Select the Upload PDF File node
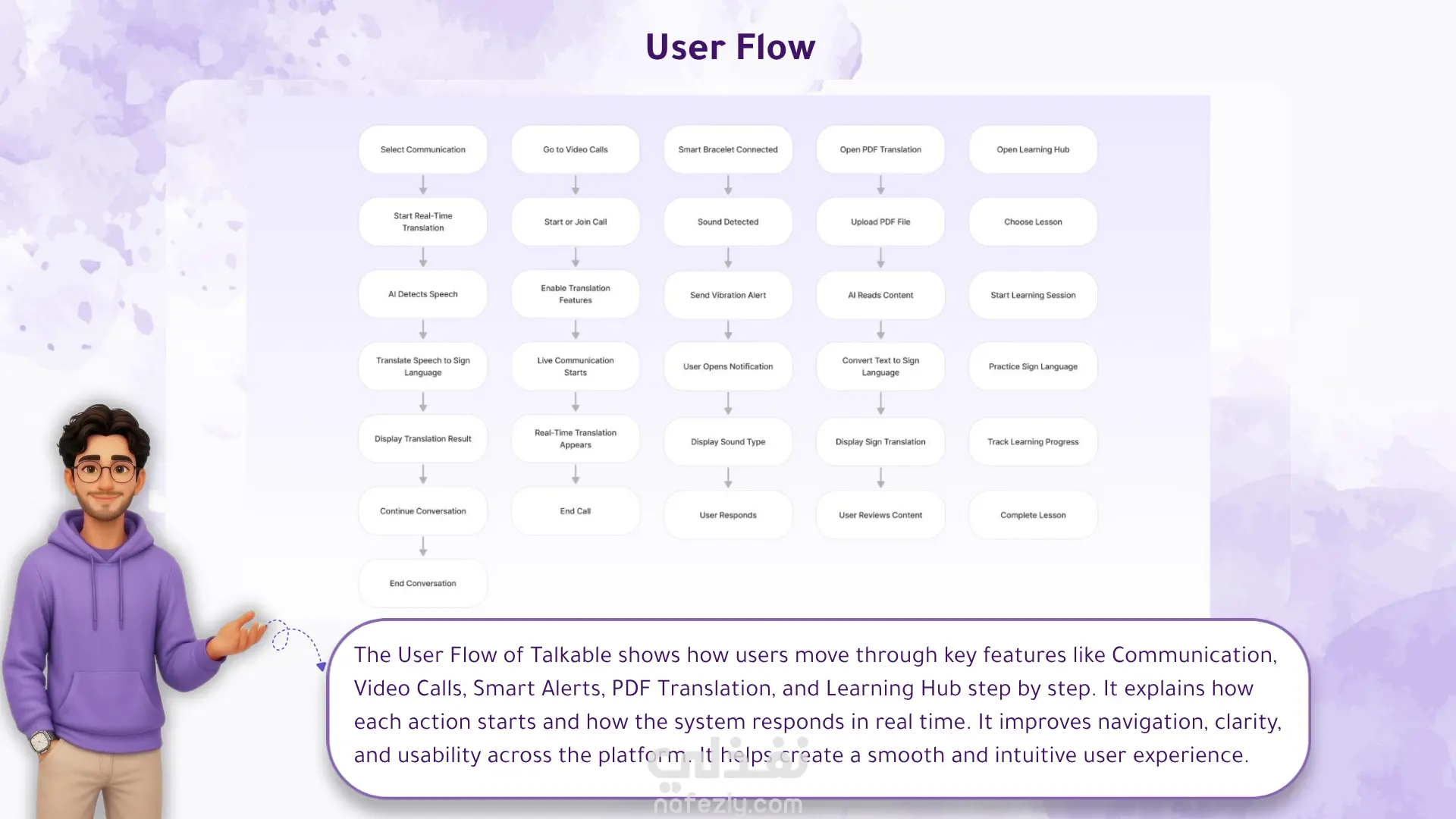1456x819 pixels. (880, 221)
